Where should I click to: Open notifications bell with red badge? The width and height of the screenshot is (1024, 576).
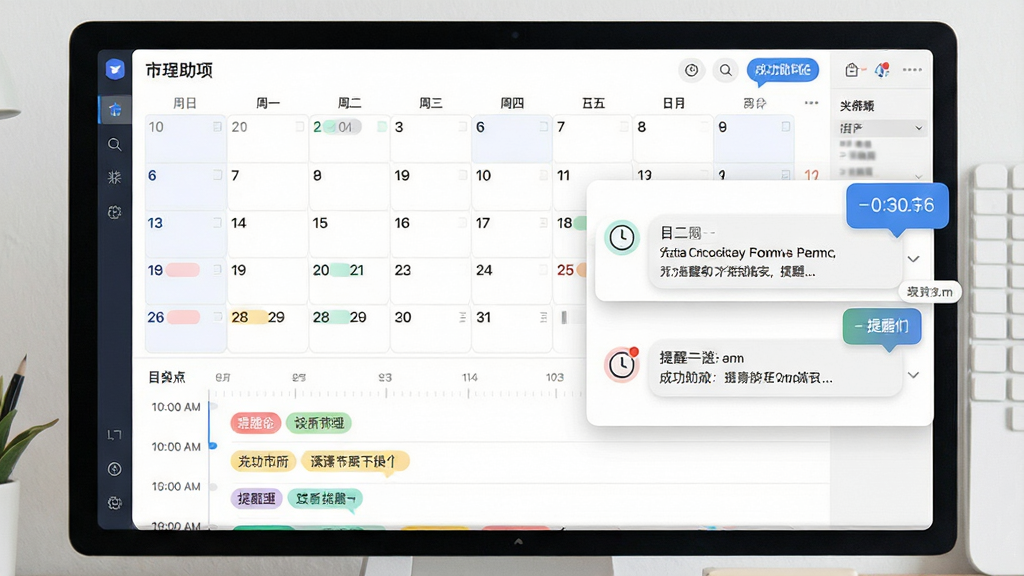point(882,70)
